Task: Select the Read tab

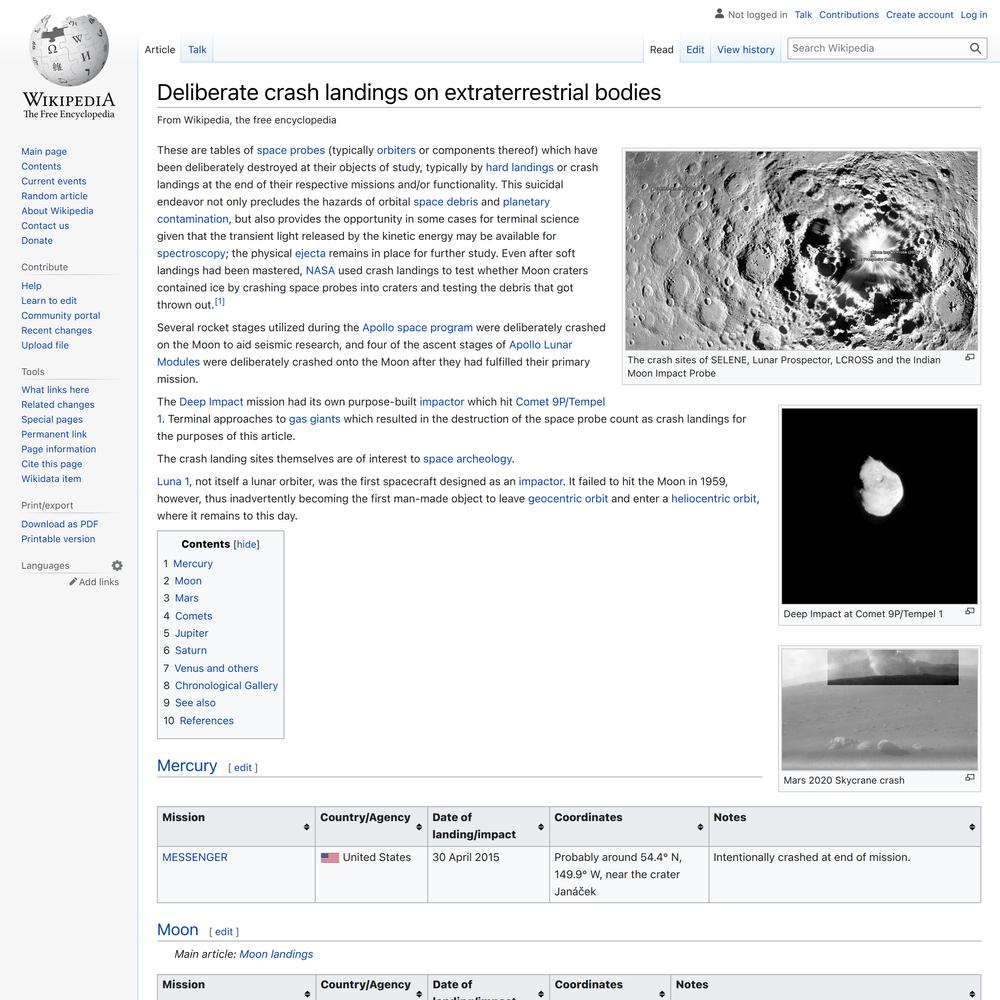Action: tap(661, 50)
